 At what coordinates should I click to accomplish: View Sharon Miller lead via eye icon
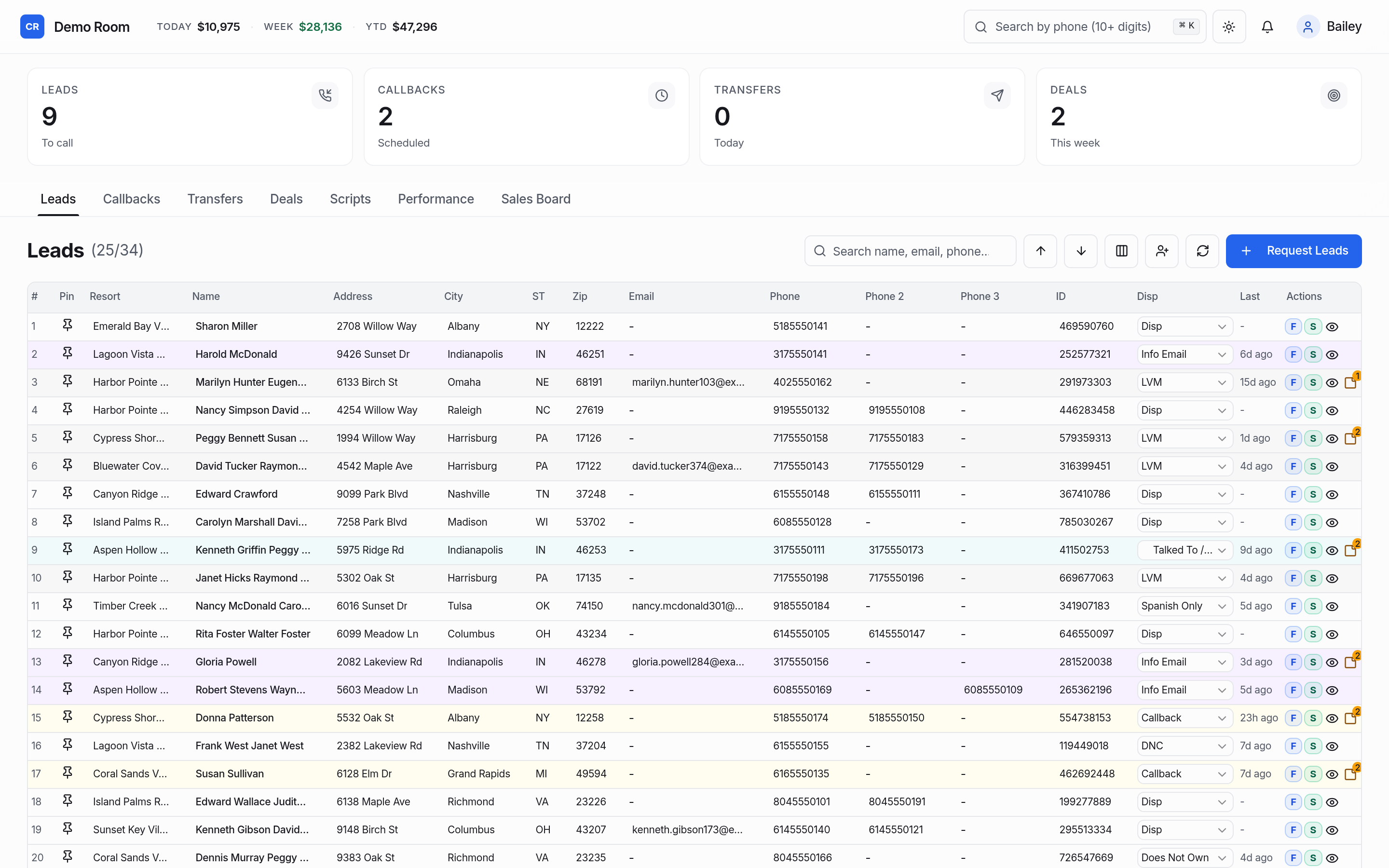tap(1332, 326)
